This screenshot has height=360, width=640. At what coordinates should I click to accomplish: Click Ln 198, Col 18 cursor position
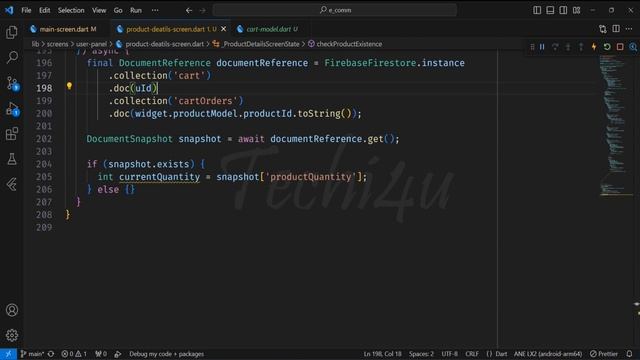click(382, 354)
